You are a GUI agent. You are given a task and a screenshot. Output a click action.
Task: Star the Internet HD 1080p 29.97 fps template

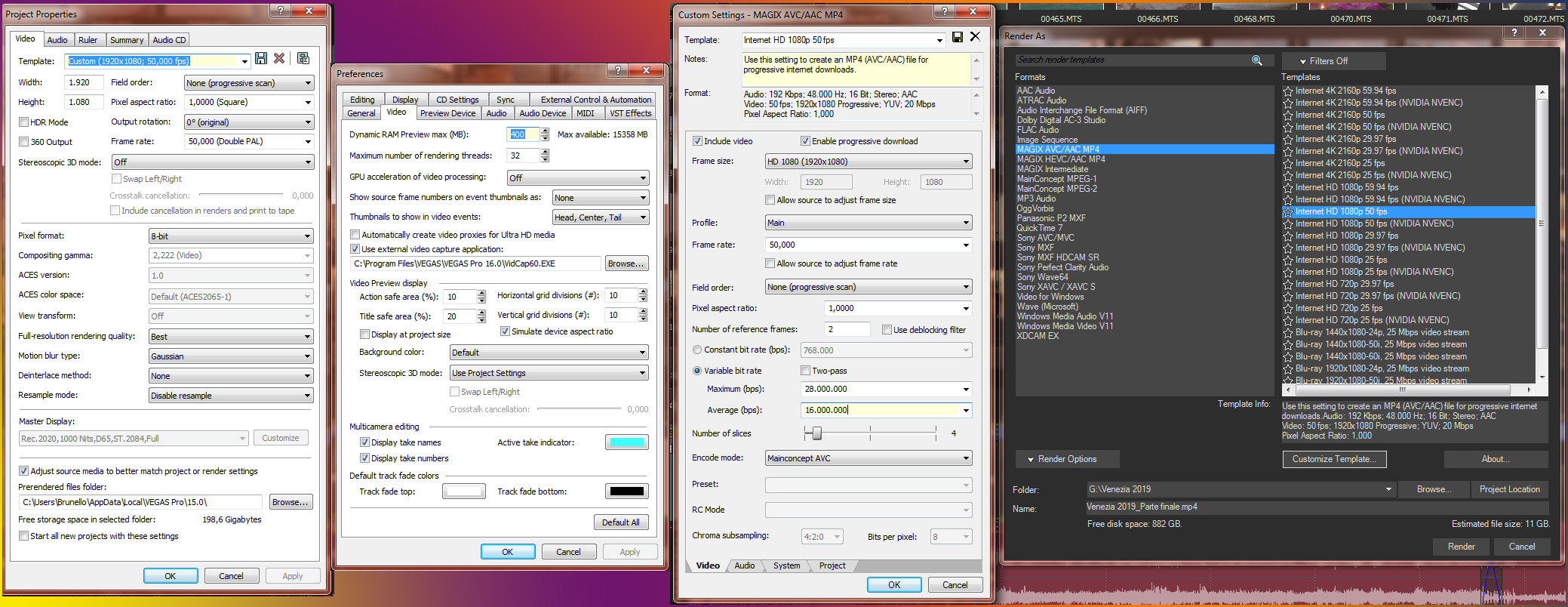click(x=1288, y=236)
